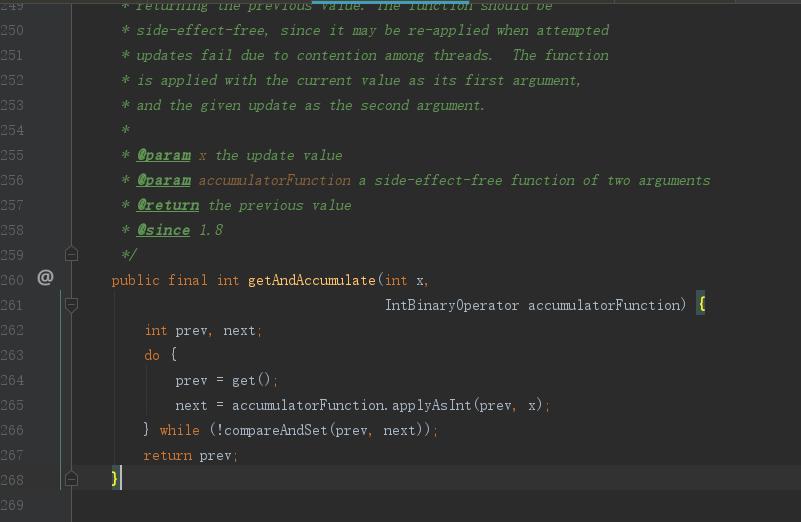Click the @ gutter icon on line 260
Viewport: 801px width, 522px height.
coord(45,278)
